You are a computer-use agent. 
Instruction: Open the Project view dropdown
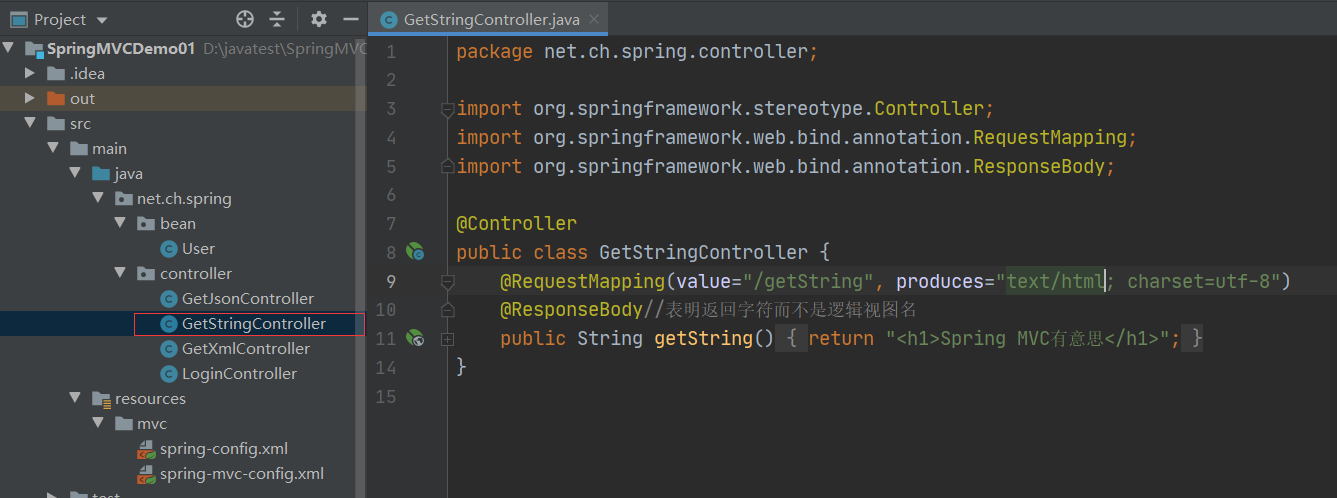pyautogui.click(x=102, y=20)
